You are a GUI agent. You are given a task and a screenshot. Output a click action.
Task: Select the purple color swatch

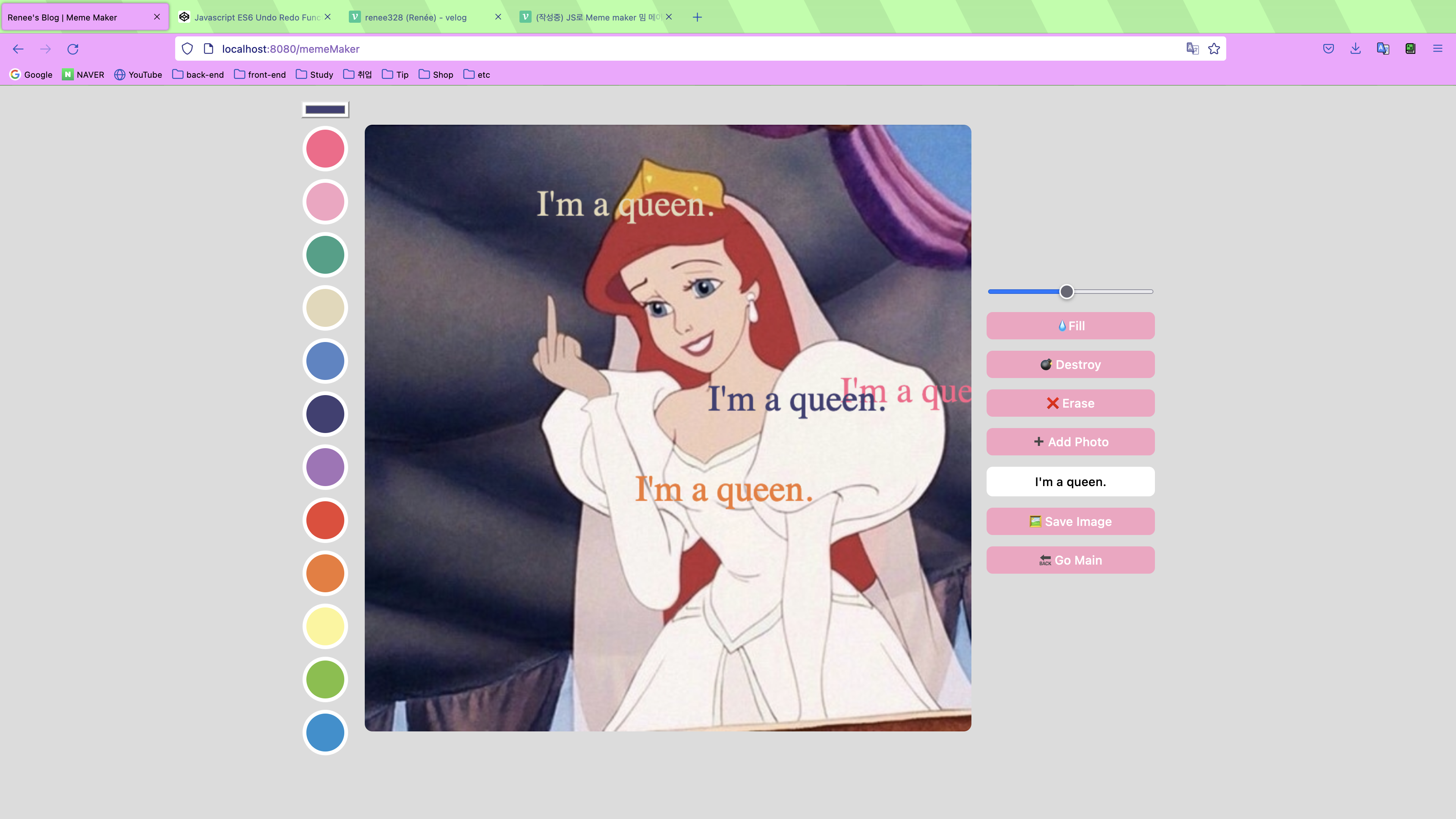[x=325, y=468]
